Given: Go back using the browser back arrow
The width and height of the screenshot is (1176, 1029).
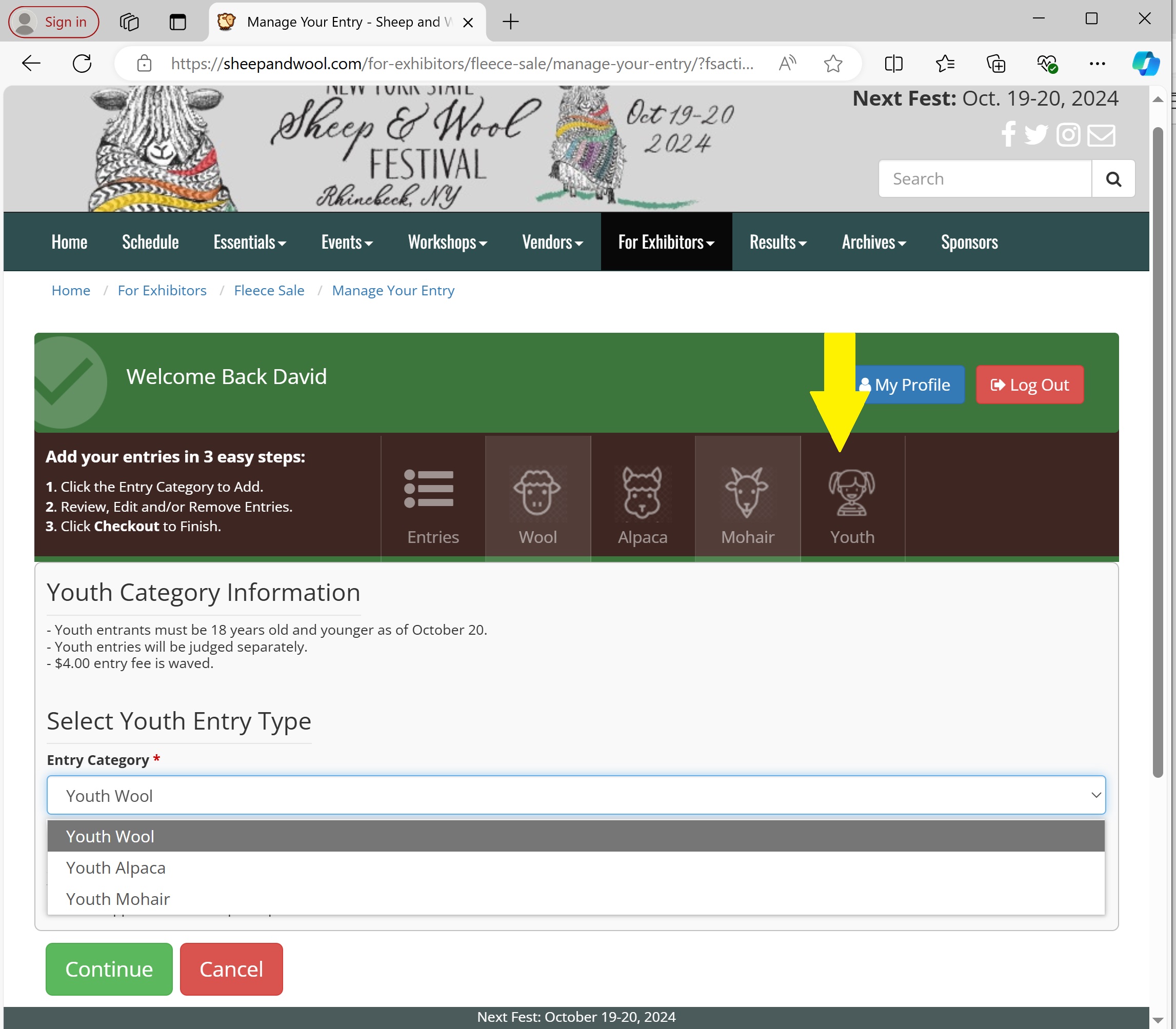Looking at the screenshot, I should pyautogui.click(x=31, y=63).
